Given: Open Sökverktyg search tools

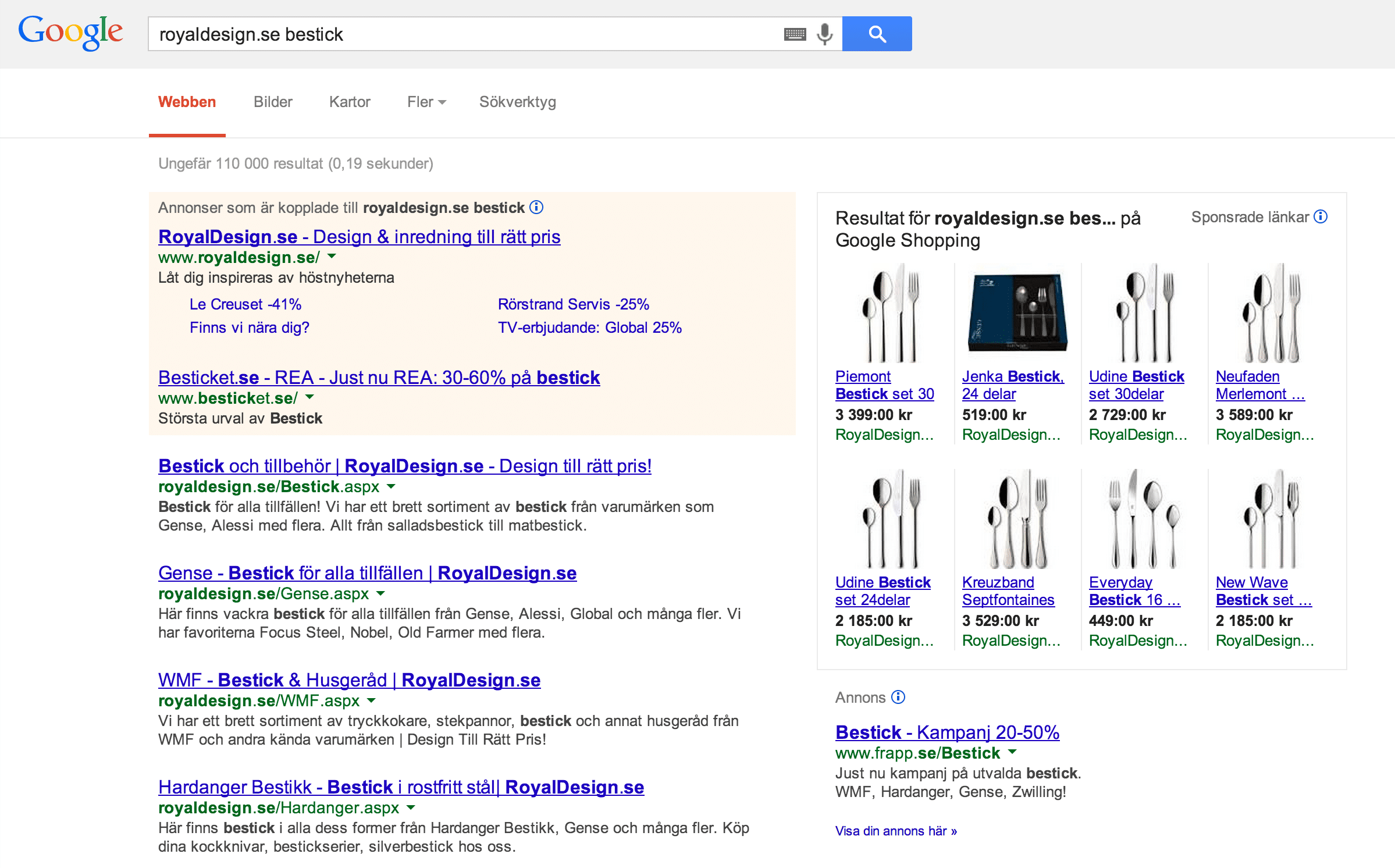Looking at the screenshot, I should [x=518, y=102].
